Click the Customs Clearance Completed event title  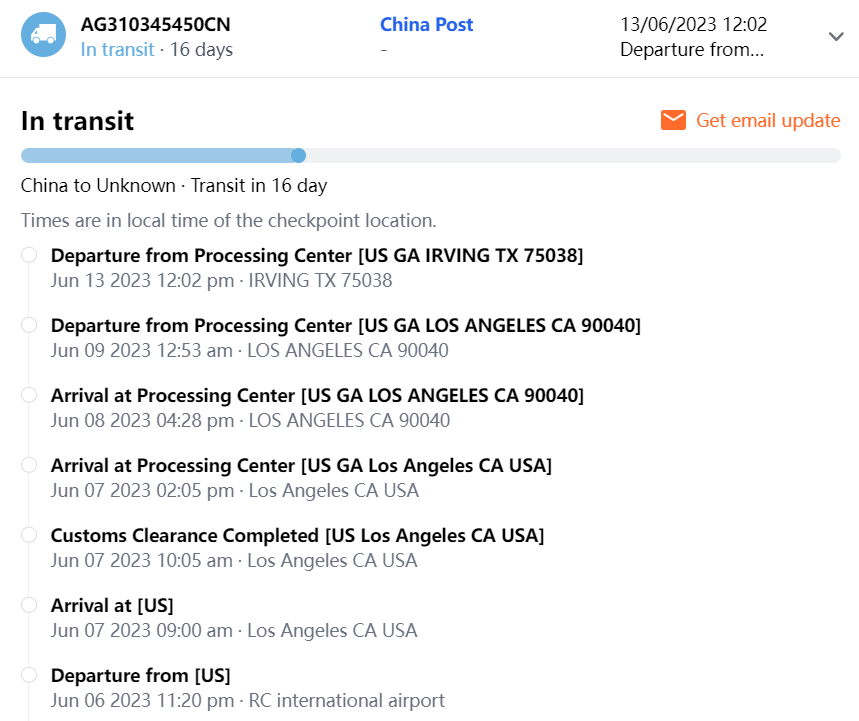(x=297, y=536)
